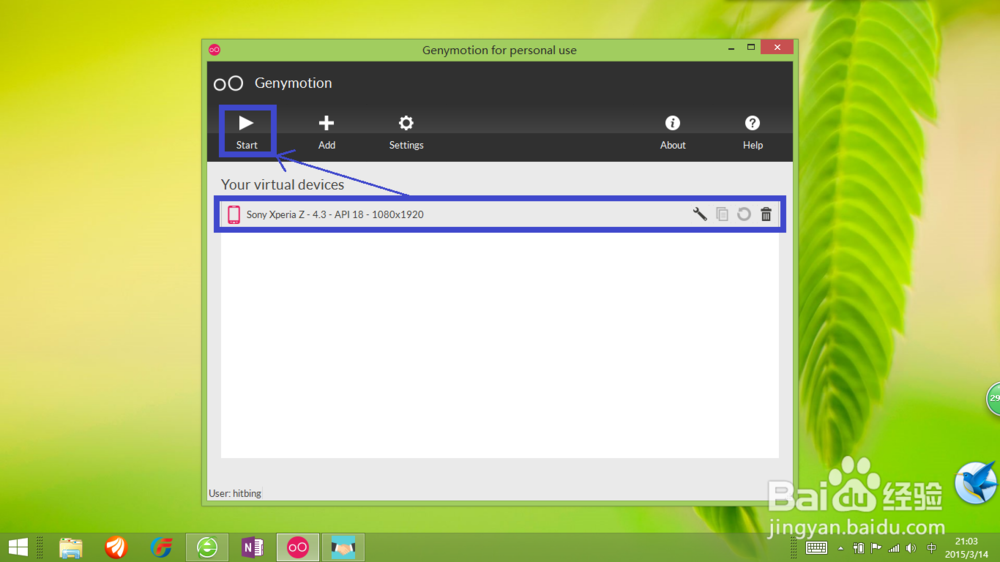Show hidden tray icons arrow
Viewport: 1000px width, 562px height.
pyautogui.click(x=841, y=549)
